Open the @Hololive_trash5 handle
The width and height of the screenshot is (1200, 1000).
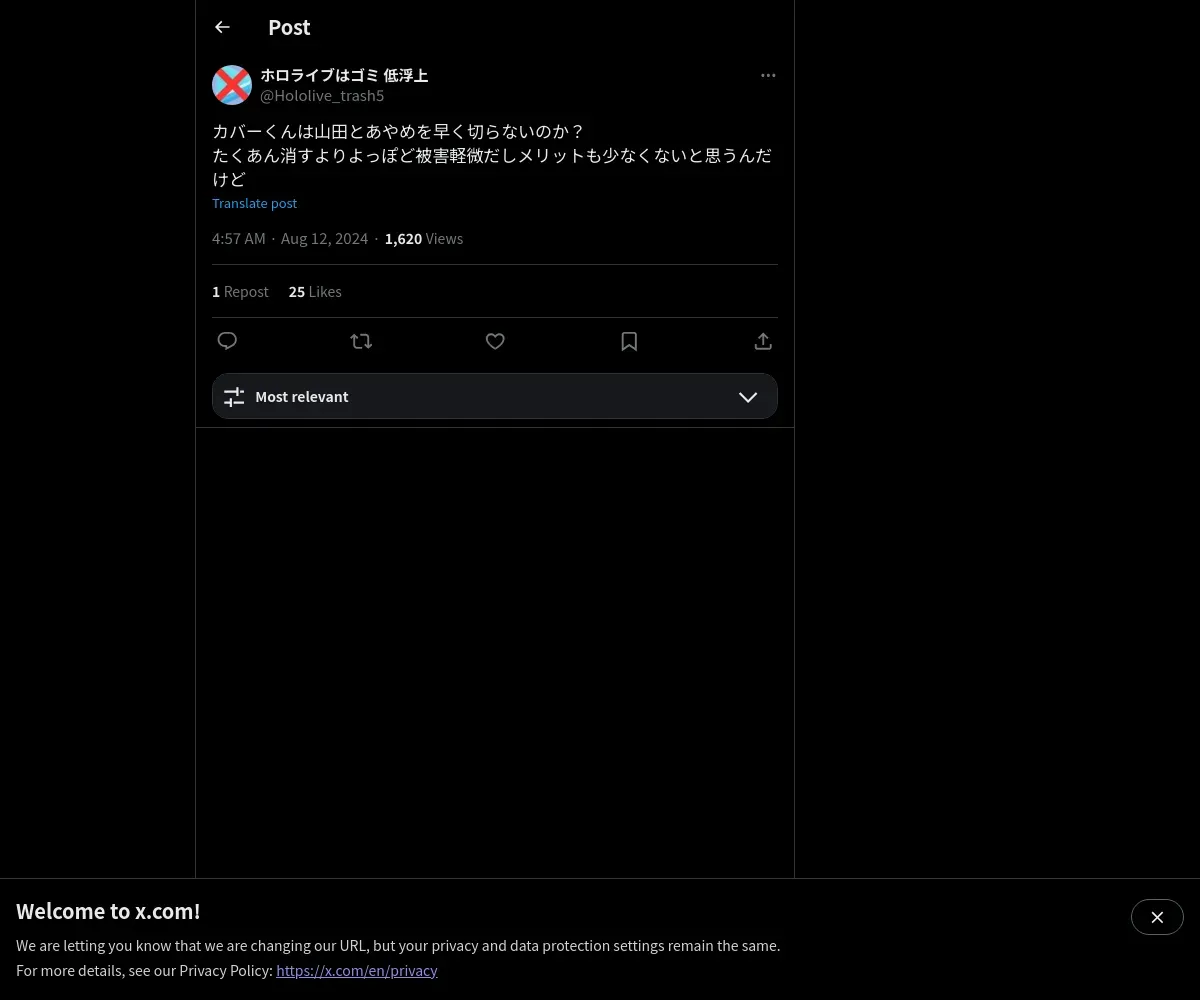click(322, 96)
